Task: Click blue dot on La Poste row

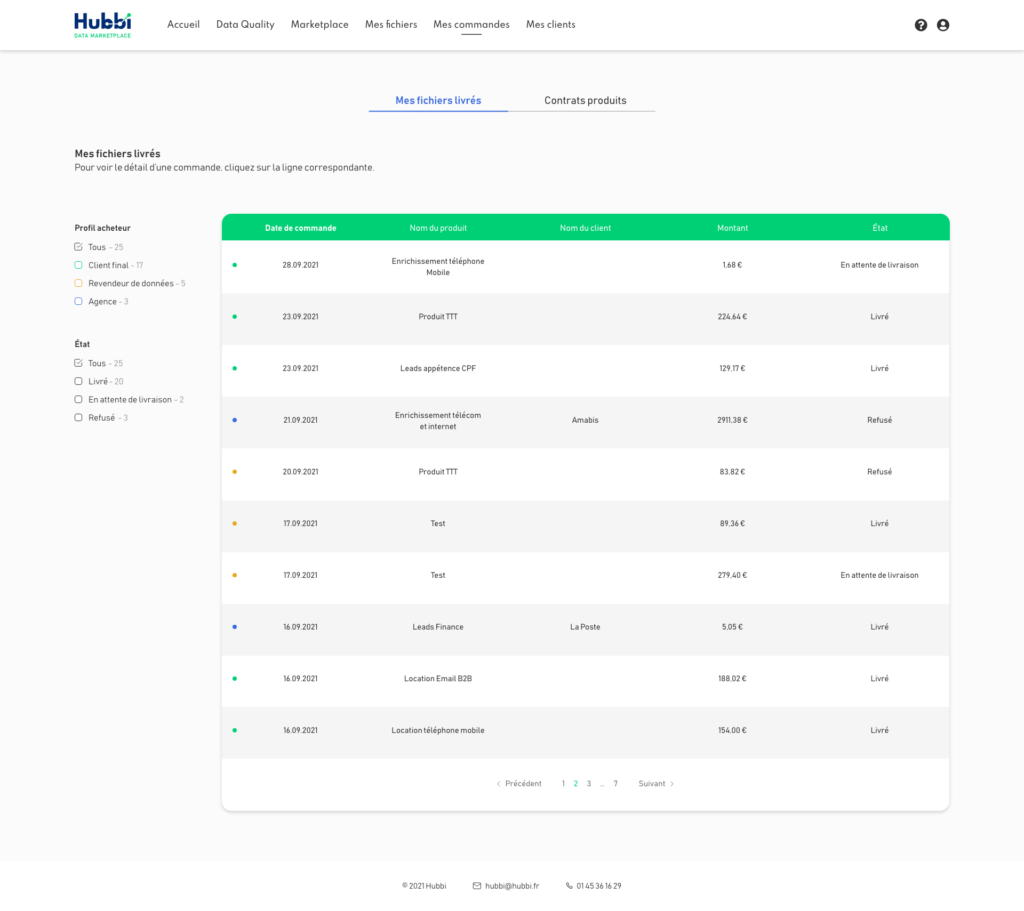Action: tap(234, 627)
